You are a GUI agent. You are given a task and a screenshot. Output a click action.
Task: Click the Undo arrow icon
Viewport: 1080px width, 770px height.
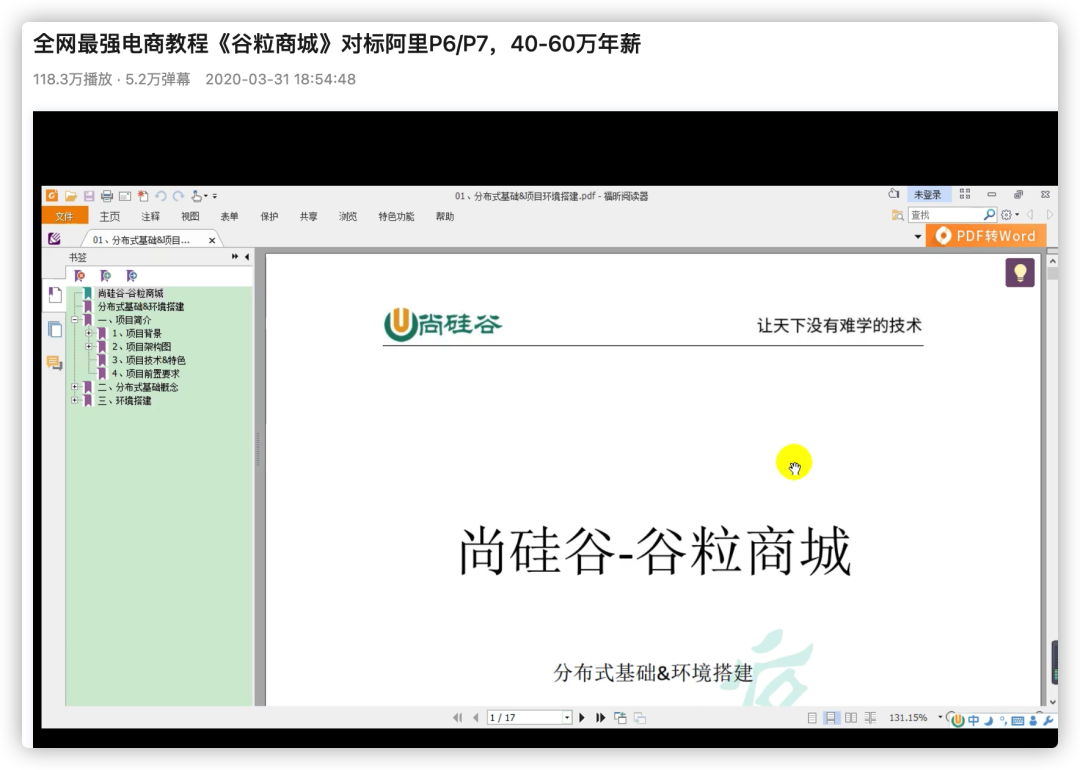click(x=162, y=195)
